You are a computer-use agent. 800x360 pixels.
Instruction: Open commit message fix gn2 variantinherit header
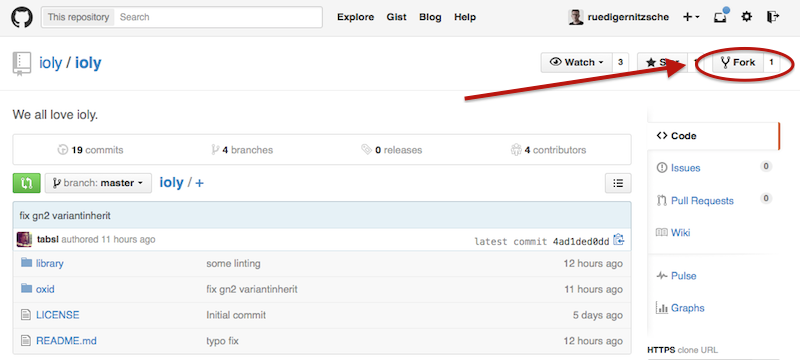[x=65, y=216]
